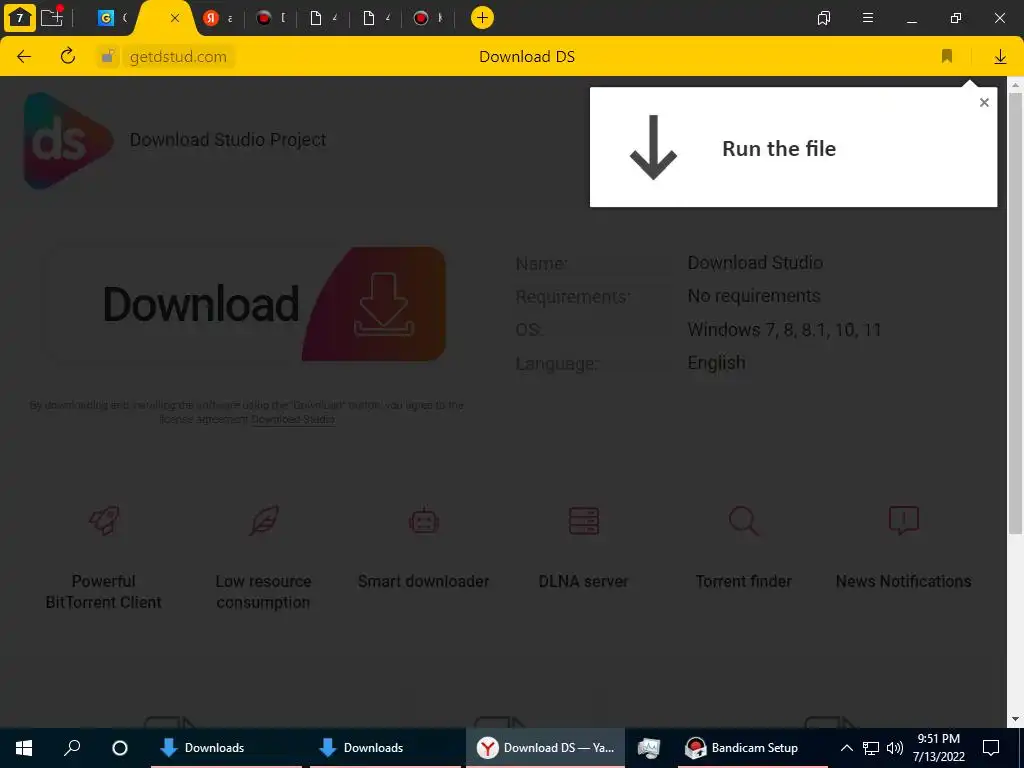Click the volume tray icon
Screen dimensions: 1024x768
click(x=895, y=748)
